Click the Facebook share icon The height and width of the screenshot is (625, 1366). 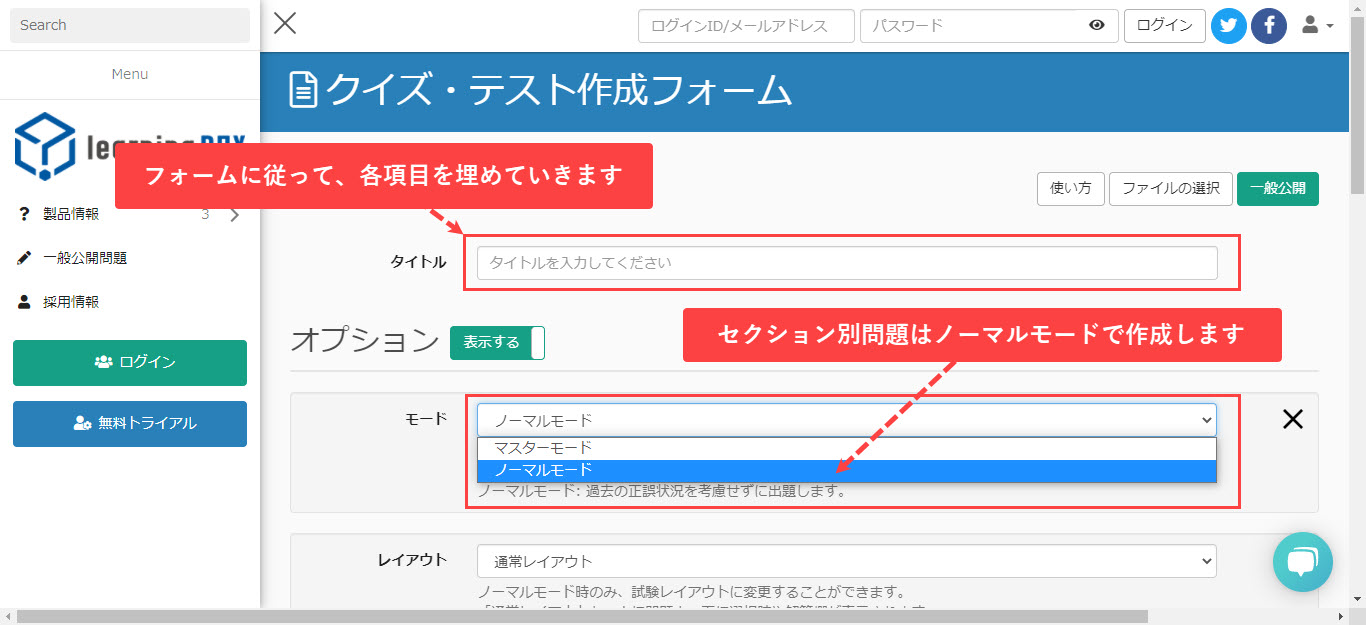[1269, 26]
